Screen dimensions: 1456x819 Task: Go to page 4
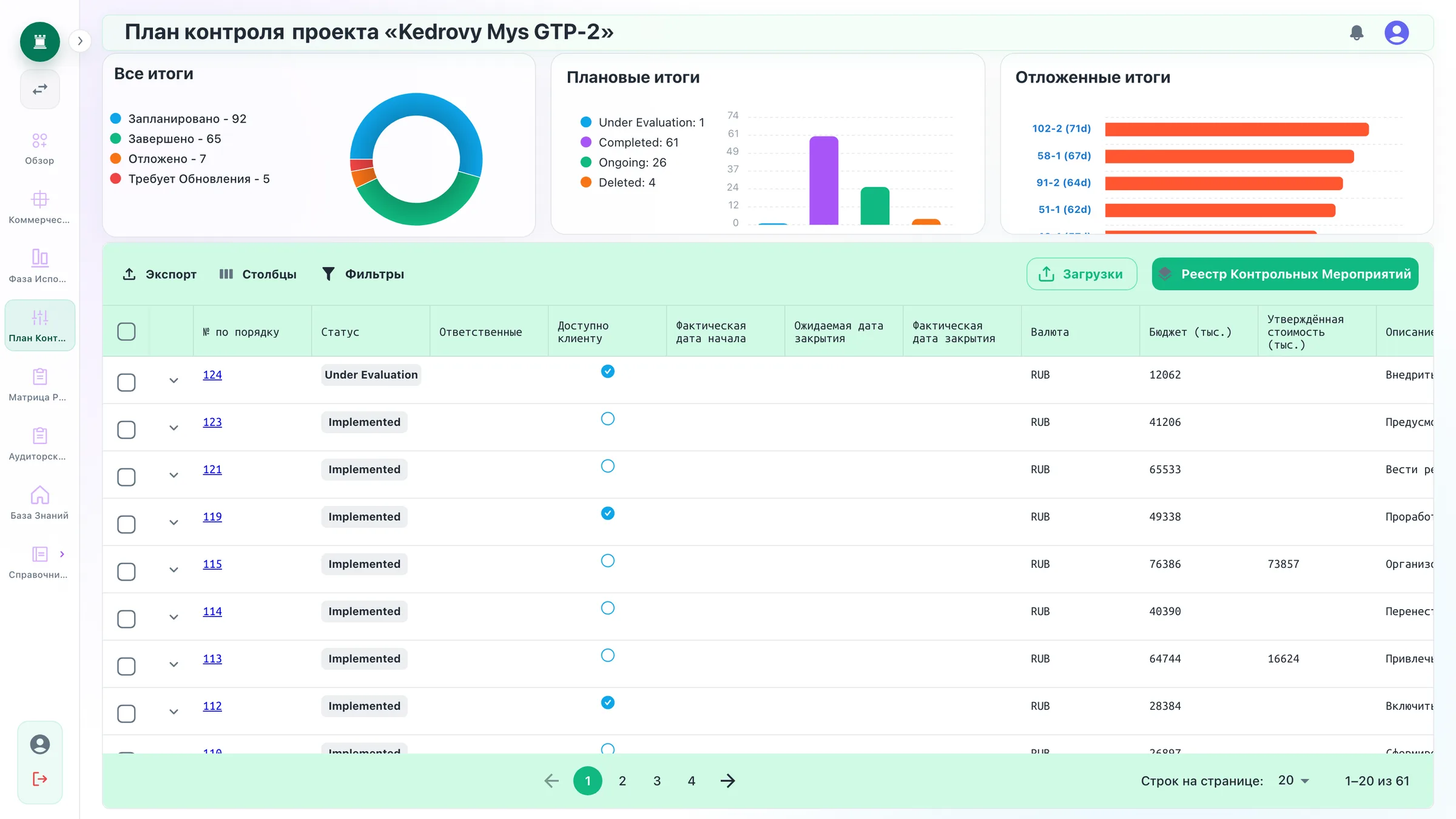[692, 781]
